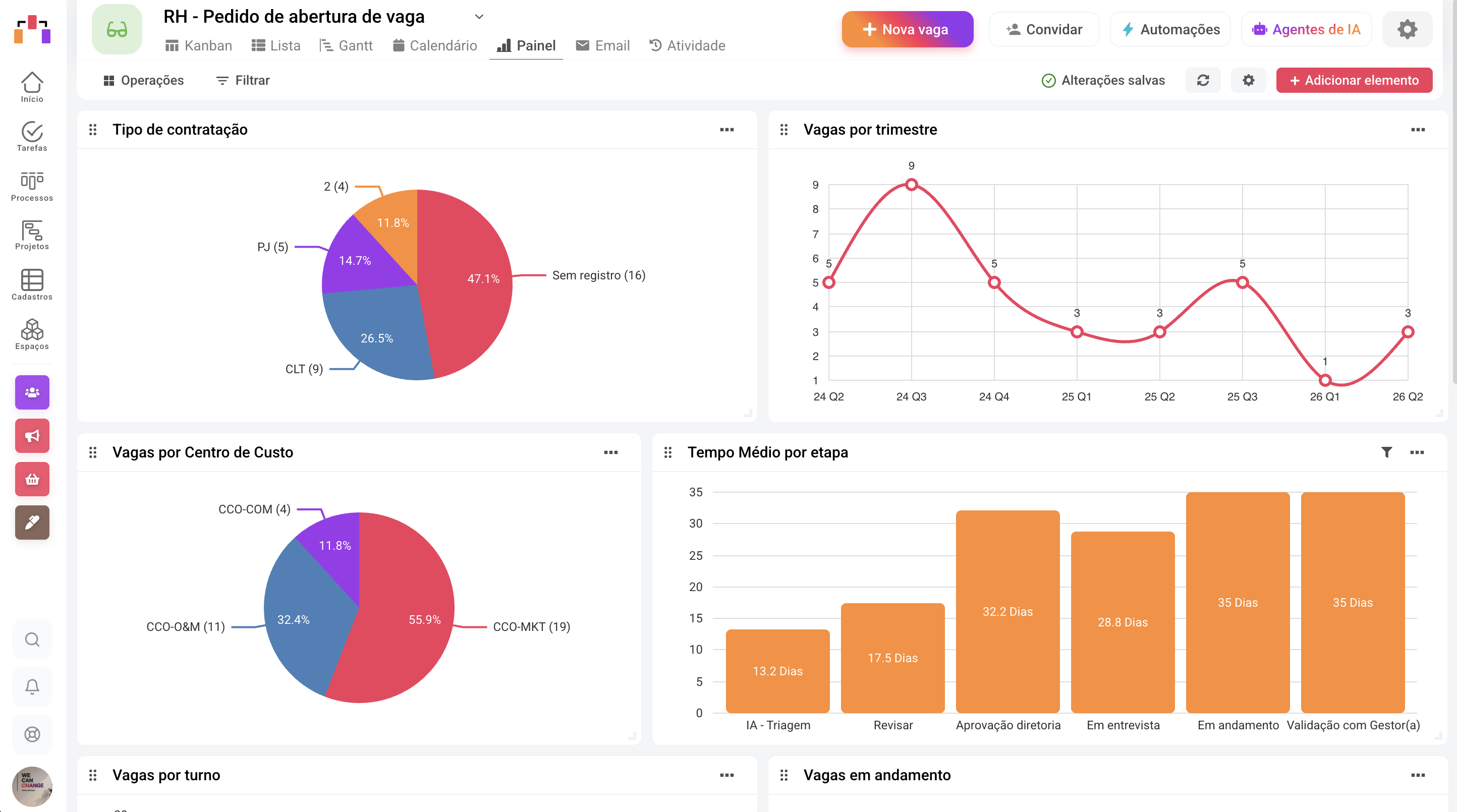1457x812 pixels.
Task: Click the Filtrar button
Action: (243, 80)
